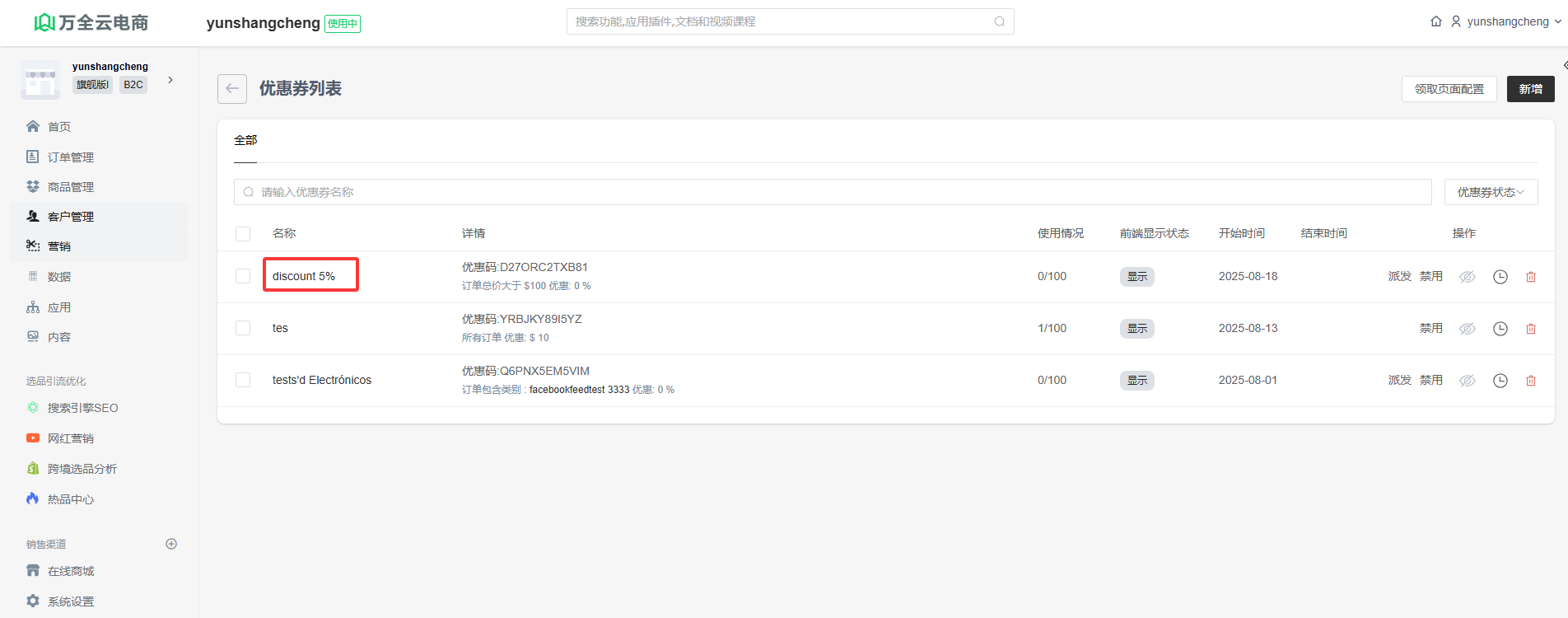
Task: Select all coupons with header checkbox
Action: [x=243, y=234]
